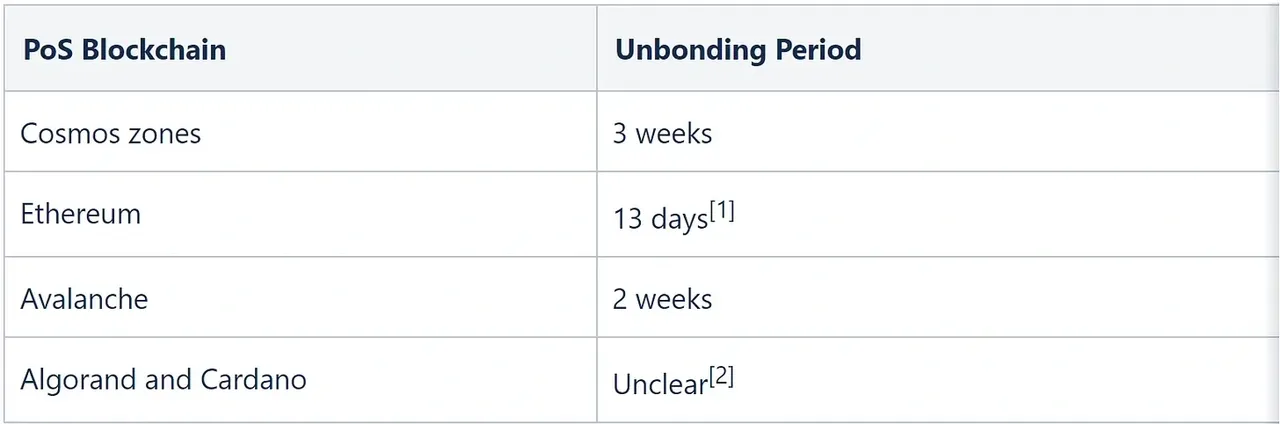The width and height of the screenshot is (1280, 424).
Task: Select the Avalanche row label
Action: point(84,299)
